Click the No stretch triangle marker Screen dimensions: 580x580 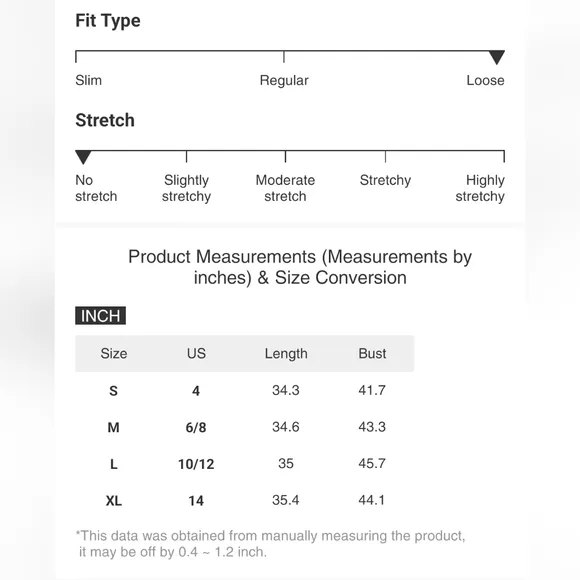(x=83, y=157)
